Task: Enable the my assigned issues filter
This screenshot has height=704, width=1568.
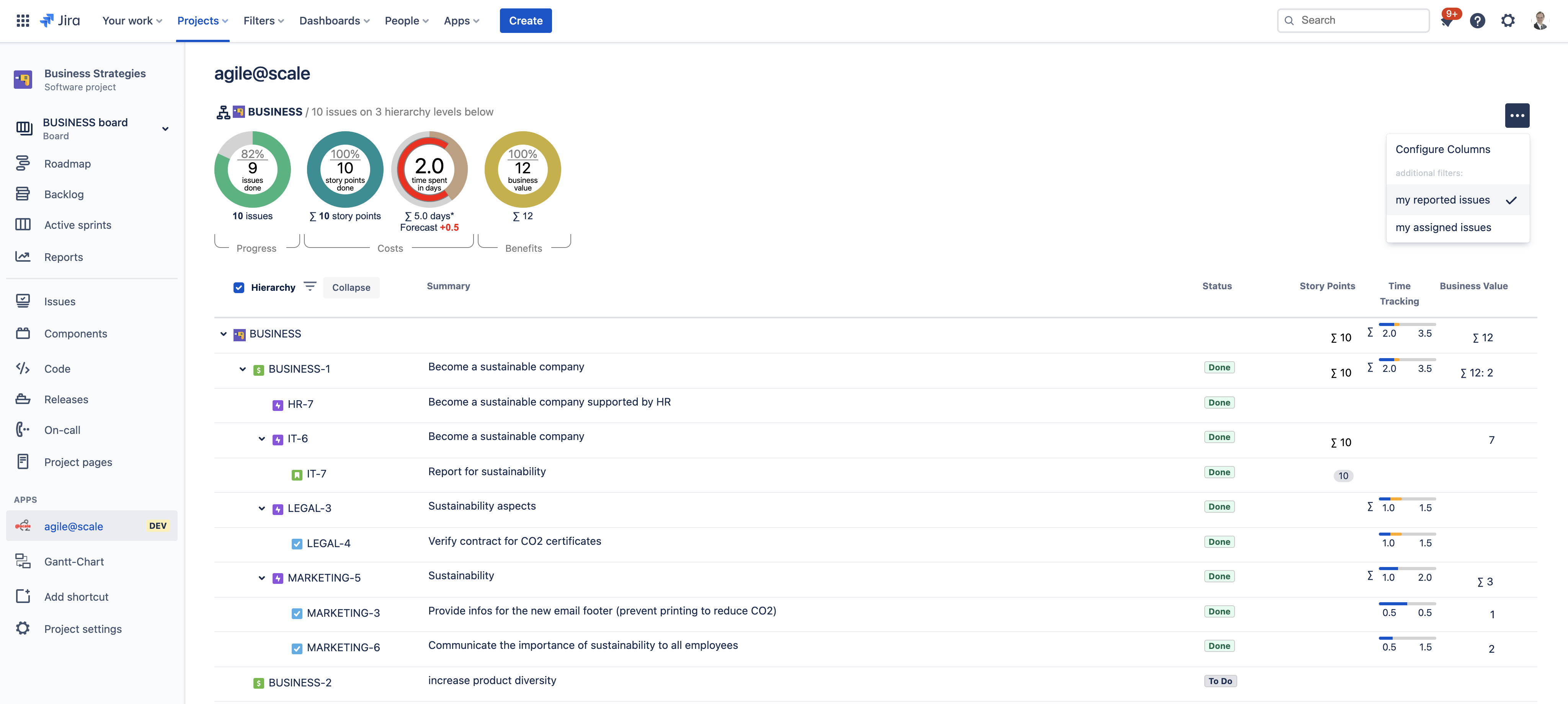Action: coord(1443,227)
